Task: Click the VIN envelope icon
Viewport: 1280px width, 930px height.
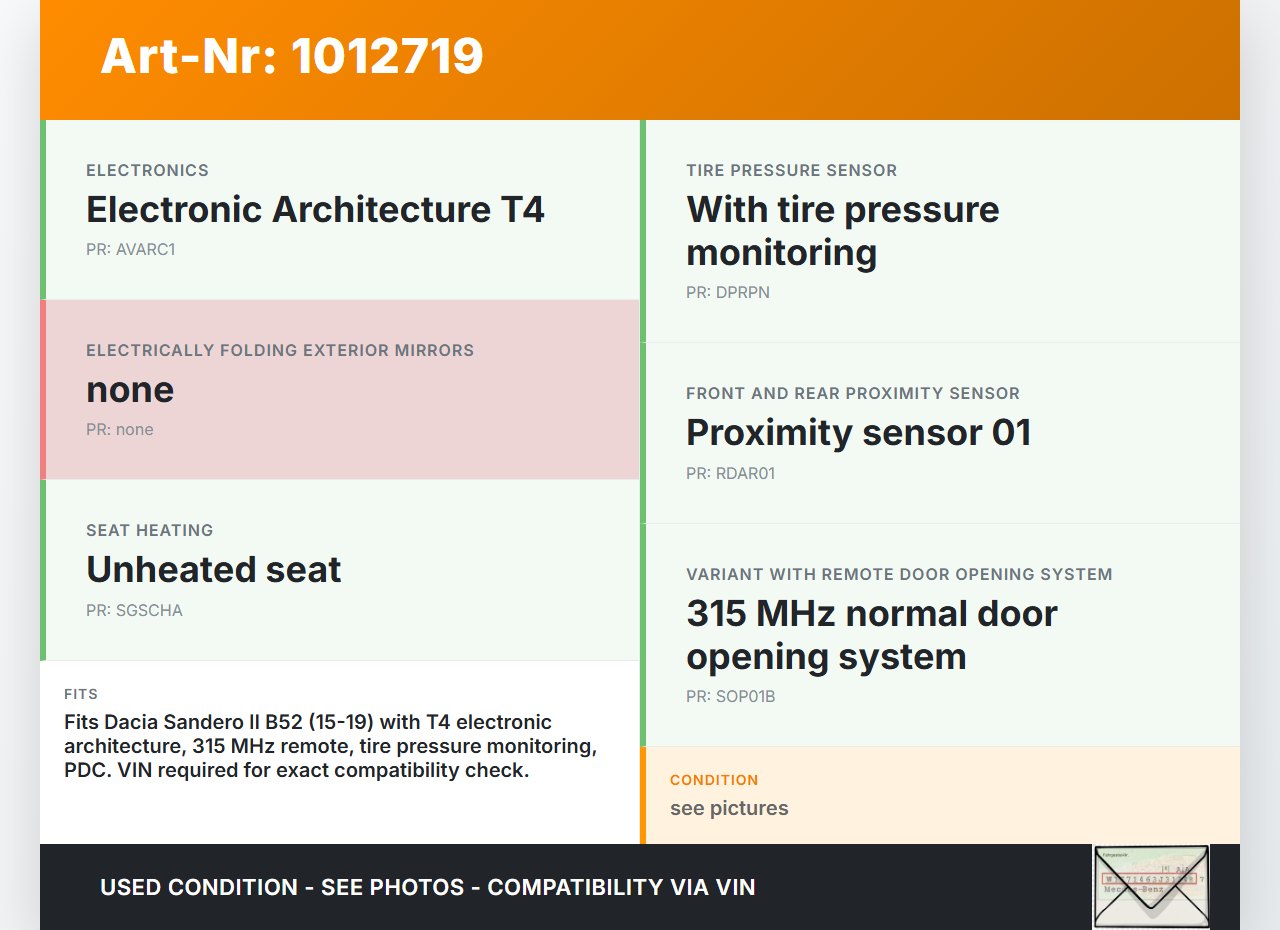Action: 1151,886
